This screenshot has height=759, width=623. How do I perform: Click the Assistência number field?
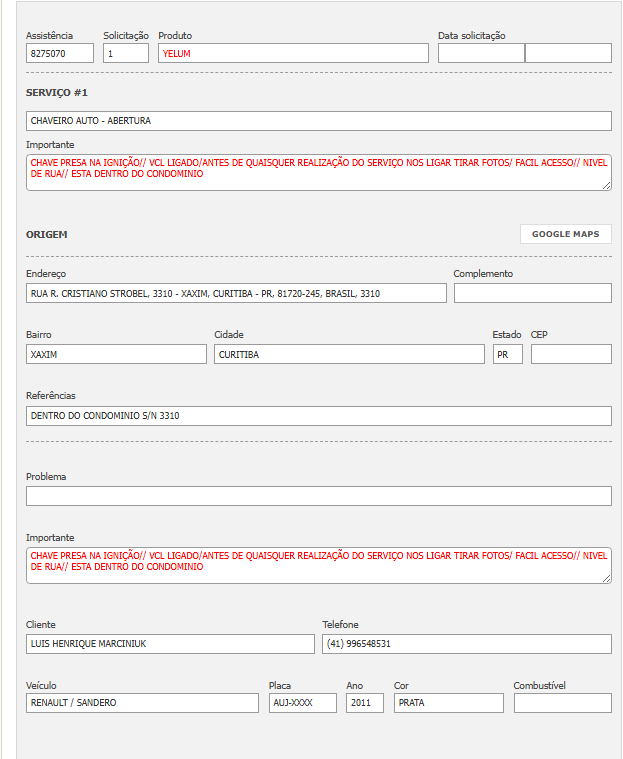pyautogui.click(x=60, y=54)
